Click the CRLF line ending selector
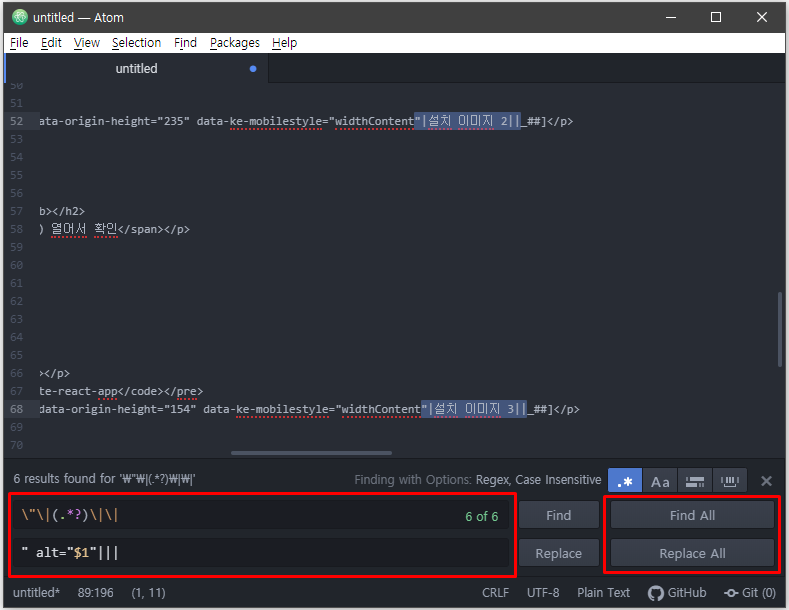Viewport: 789px width, 610px height. pyautogui.click(x=495, y=593)
